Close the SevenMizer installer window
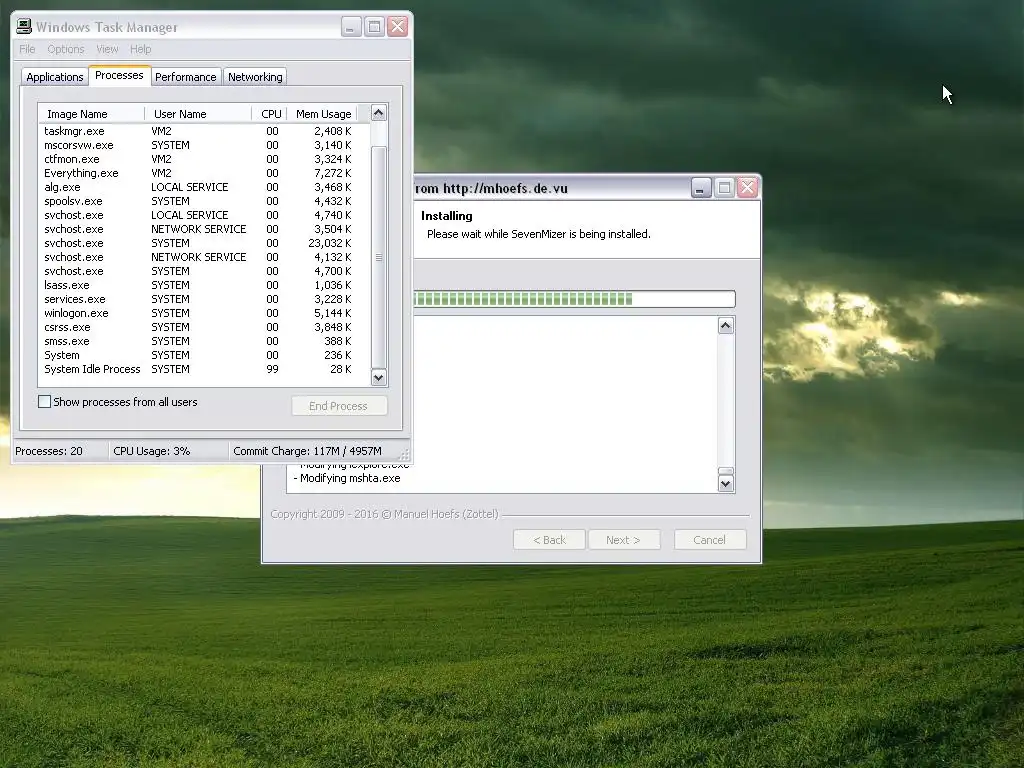Viewport: 1024px width, 768px height. point(748,188)
